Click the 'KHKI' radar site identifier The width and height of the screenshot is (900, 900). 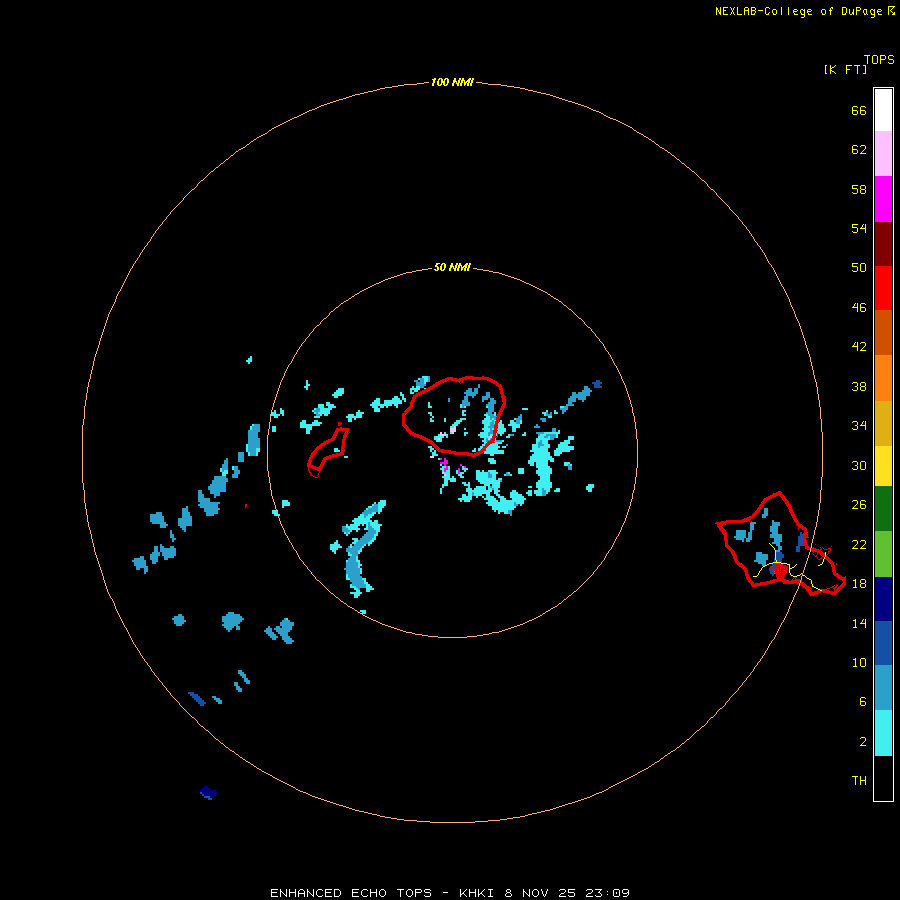pyautogui.click(x=476, y=893)
